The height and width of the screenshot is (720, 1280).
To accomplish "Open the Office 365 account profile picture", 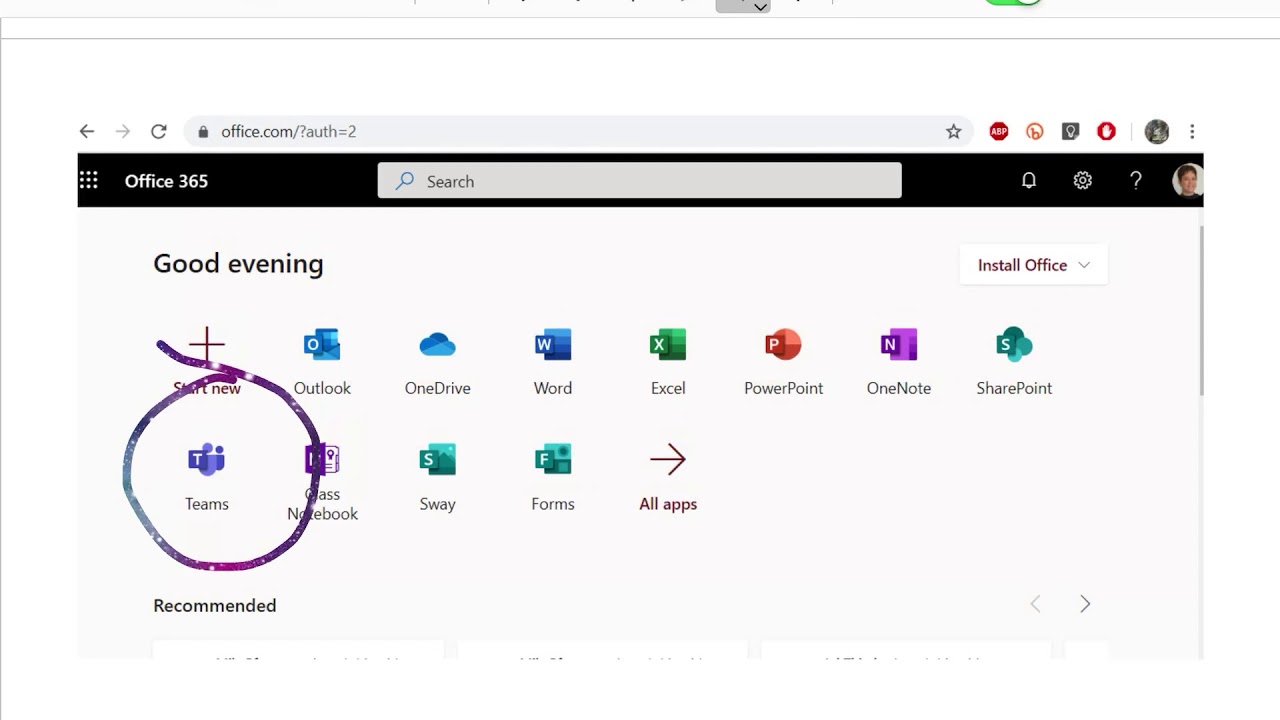I will [x=1187, y=180].
